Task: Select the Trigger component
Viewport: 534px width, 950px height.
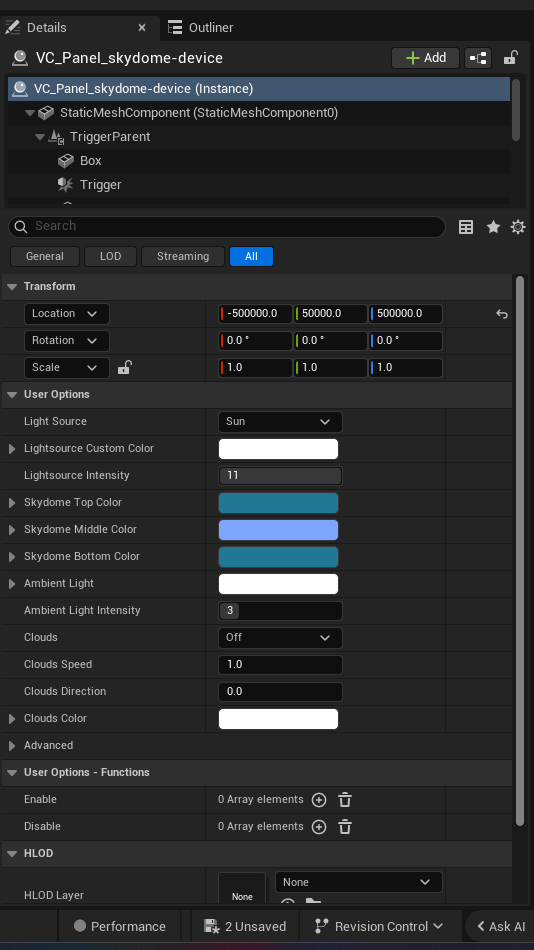Action: (x=101, y=185)
